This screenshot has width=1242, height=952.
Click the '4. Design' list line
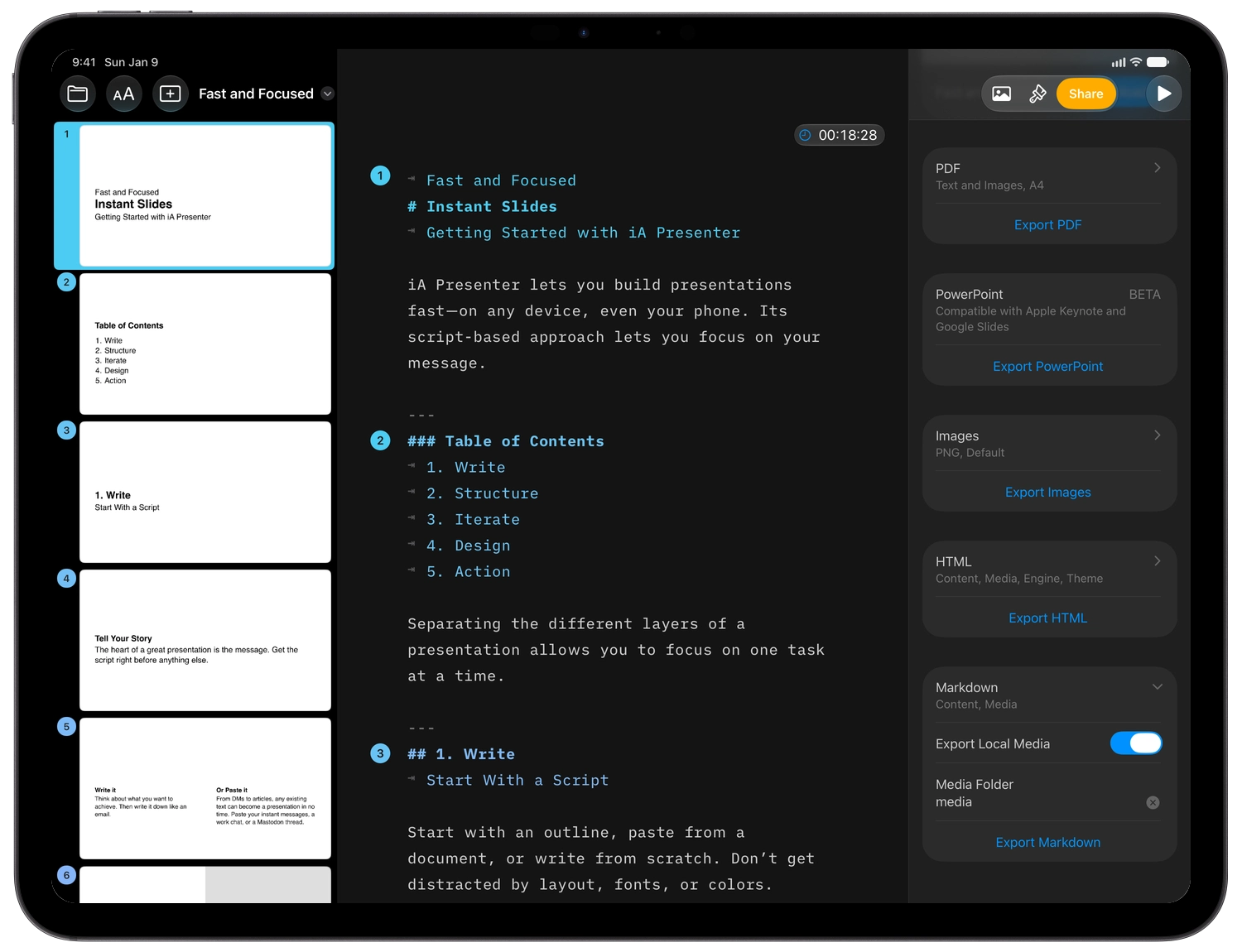[x=469, y=546]
